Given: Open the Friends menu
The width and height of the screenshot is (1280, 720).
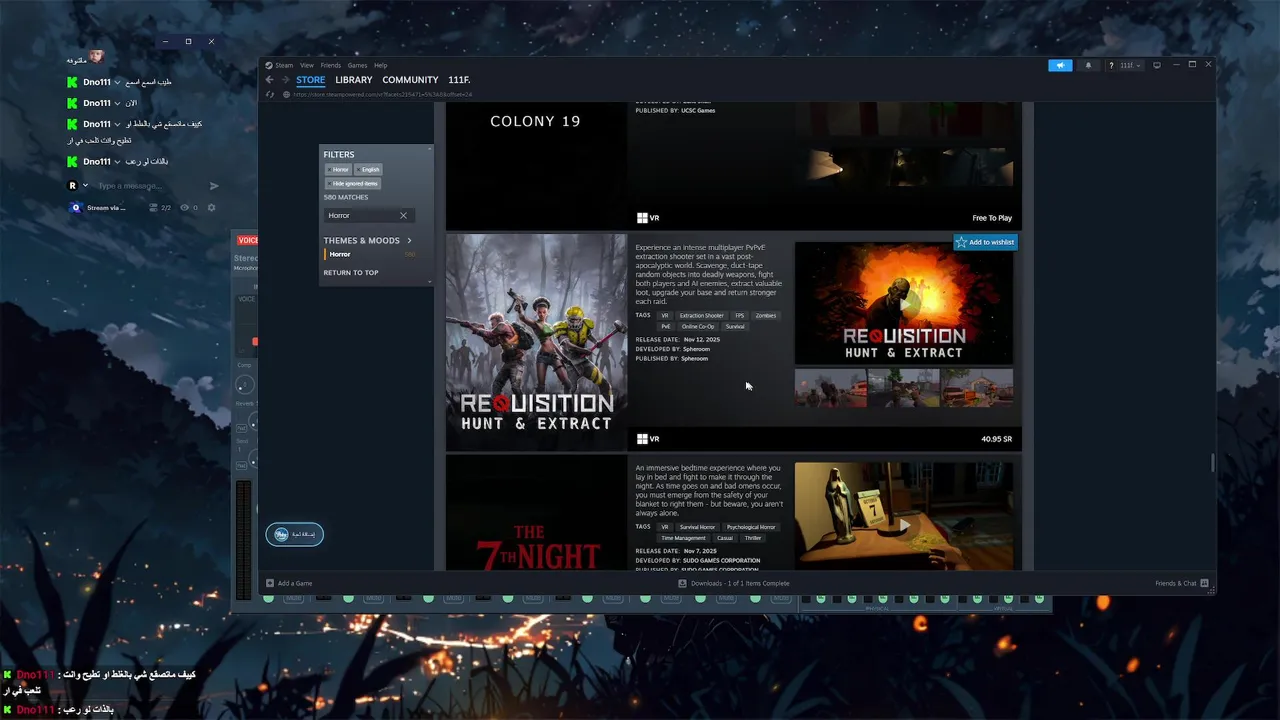Looking at the screenshot, I should [331, 65].
